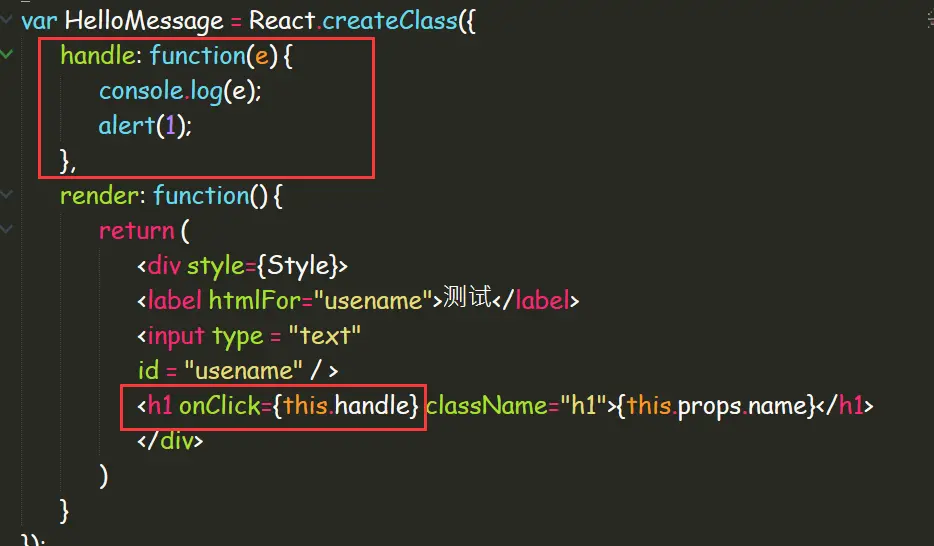Screen dimensions: 934x546
Task: Click the alert function call
Action: pyautogui.click(x=127, y=126)
